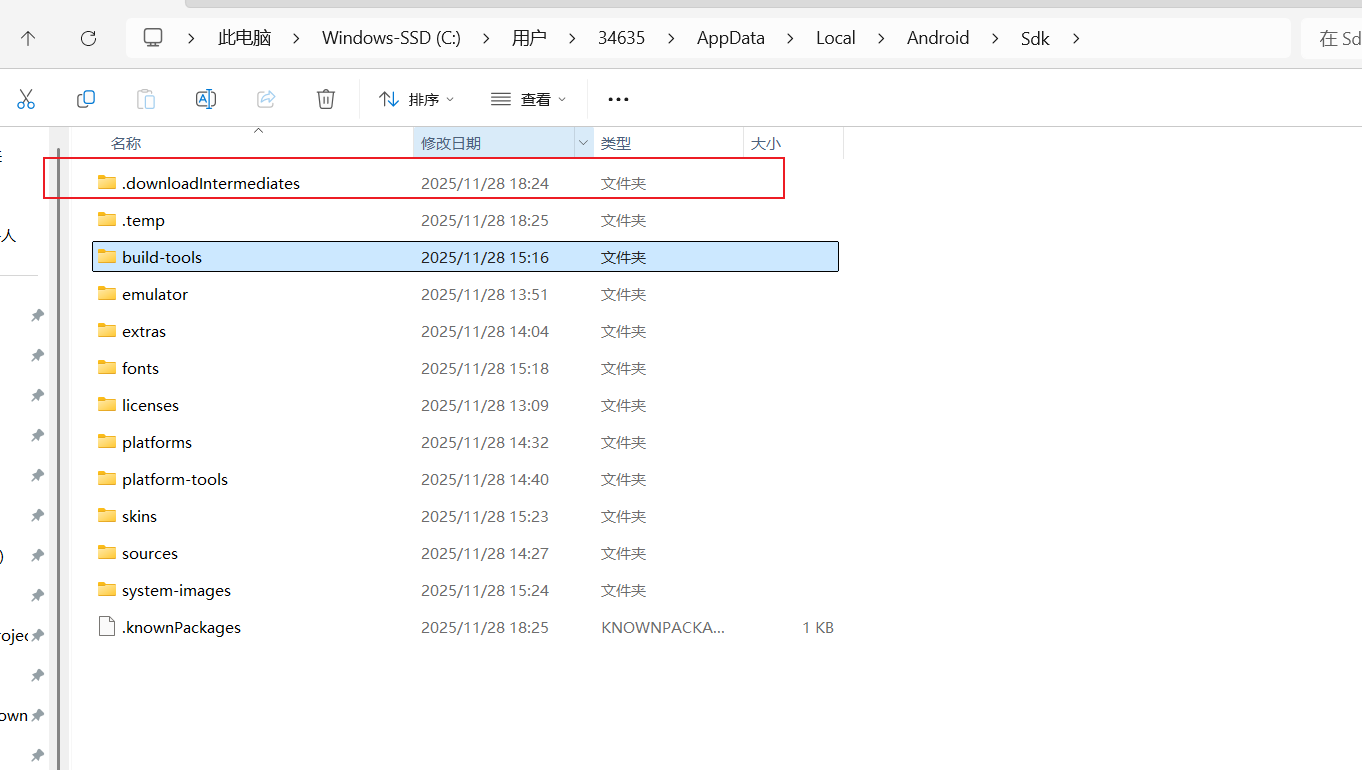This screenshot has height=770, width=1362.
Task: Select the Copy icon in the toolbar
Action: [86, 99]
